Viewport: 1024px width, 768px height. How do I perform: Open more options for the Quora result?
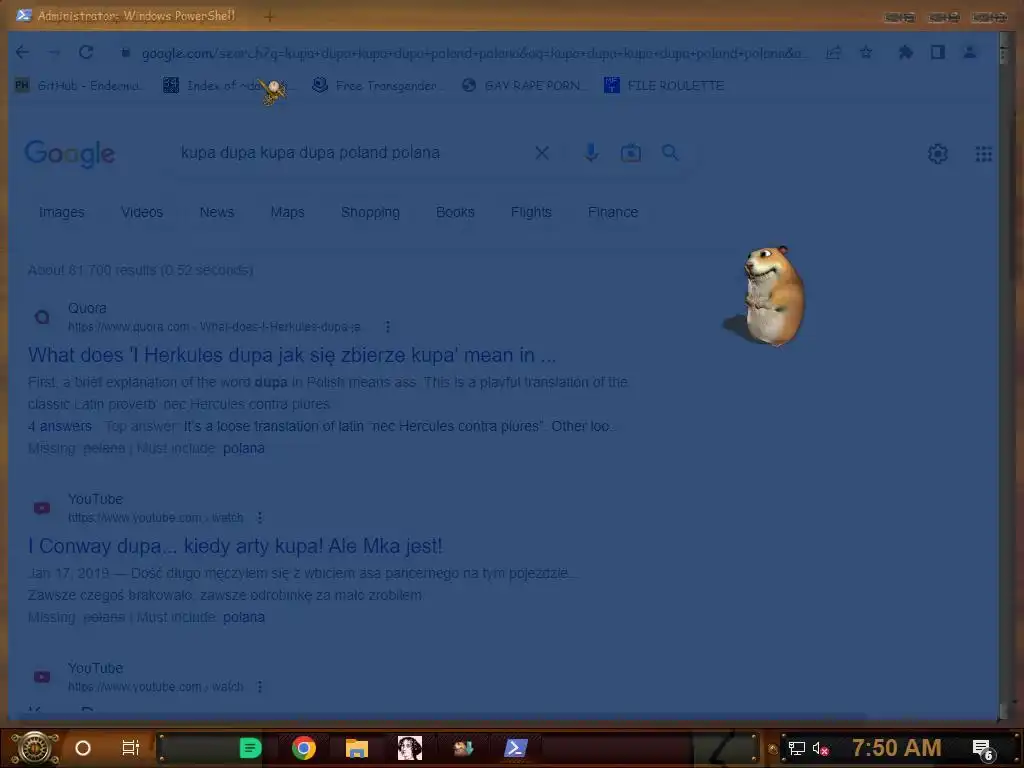point(387,327)
